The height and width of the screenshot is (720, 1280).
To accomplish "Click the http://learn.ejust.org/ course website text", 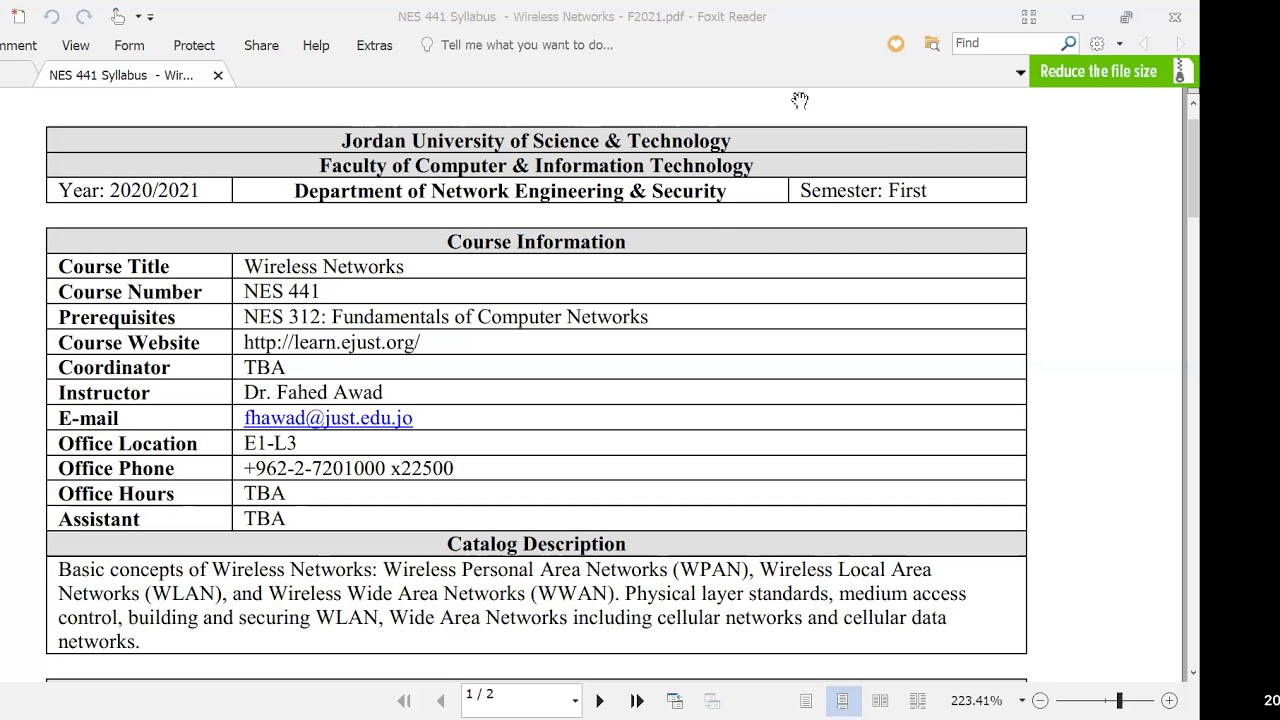I will click(x=332, y=342).
